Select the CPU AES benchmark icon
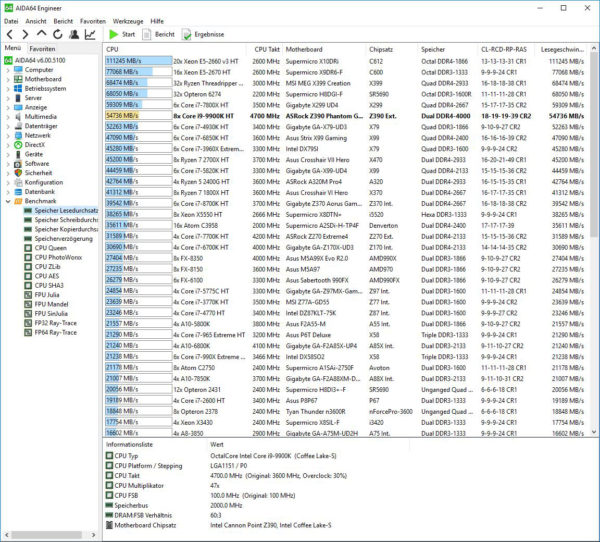Viewport: 600px width, 542px height. click(28, 276)
